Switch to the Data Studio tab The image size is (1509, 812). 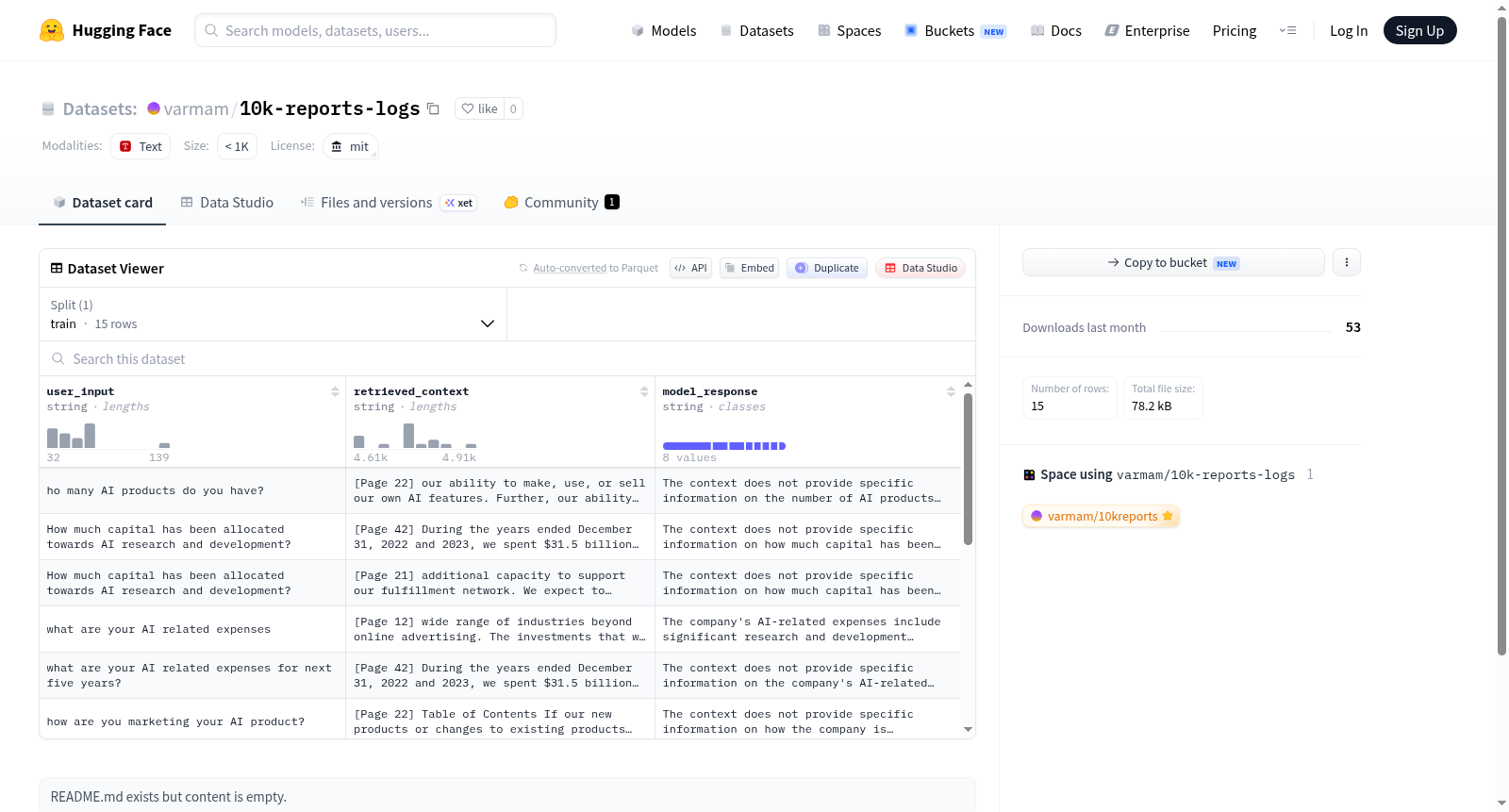coord(227,203)
